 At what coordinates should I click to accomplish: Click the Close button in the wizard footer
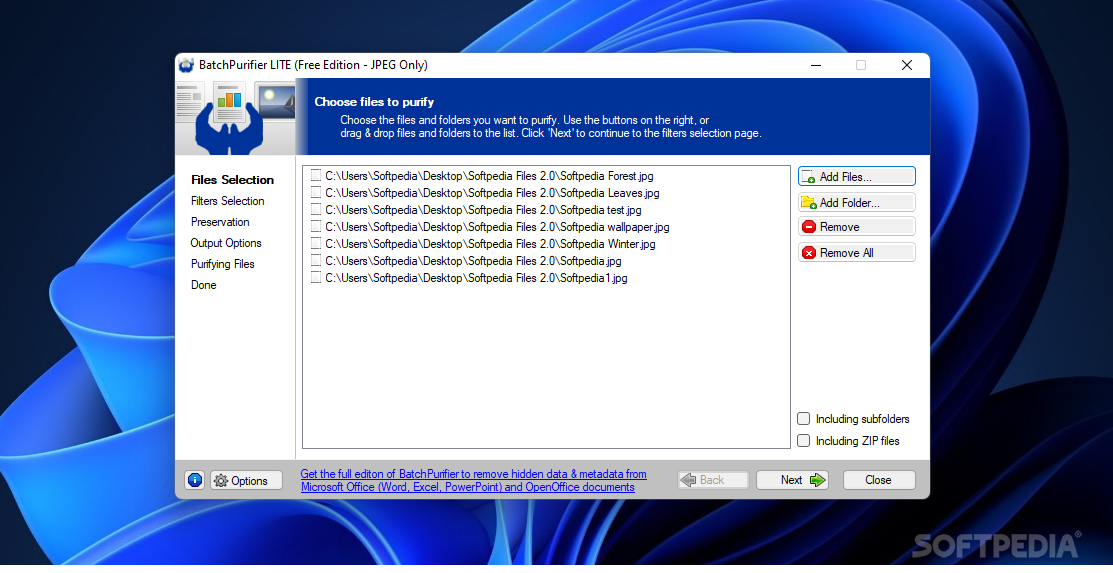(879, 480)
